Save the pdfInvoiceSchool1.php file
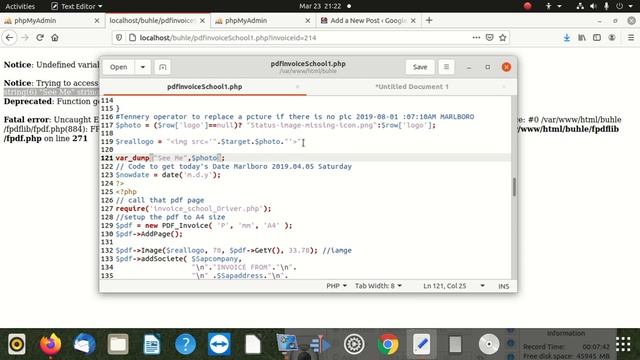Screen dimensions: 640x360 pyautogui.click(x=420, y=67)
